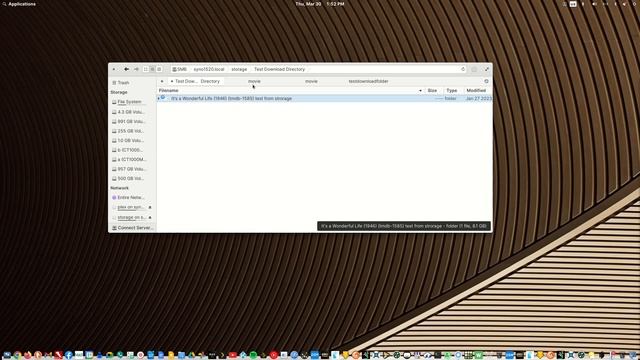Switch to the second movie tab
This screenshot has height=360, width=640.
pyautogui.click(x=311, y=81)
